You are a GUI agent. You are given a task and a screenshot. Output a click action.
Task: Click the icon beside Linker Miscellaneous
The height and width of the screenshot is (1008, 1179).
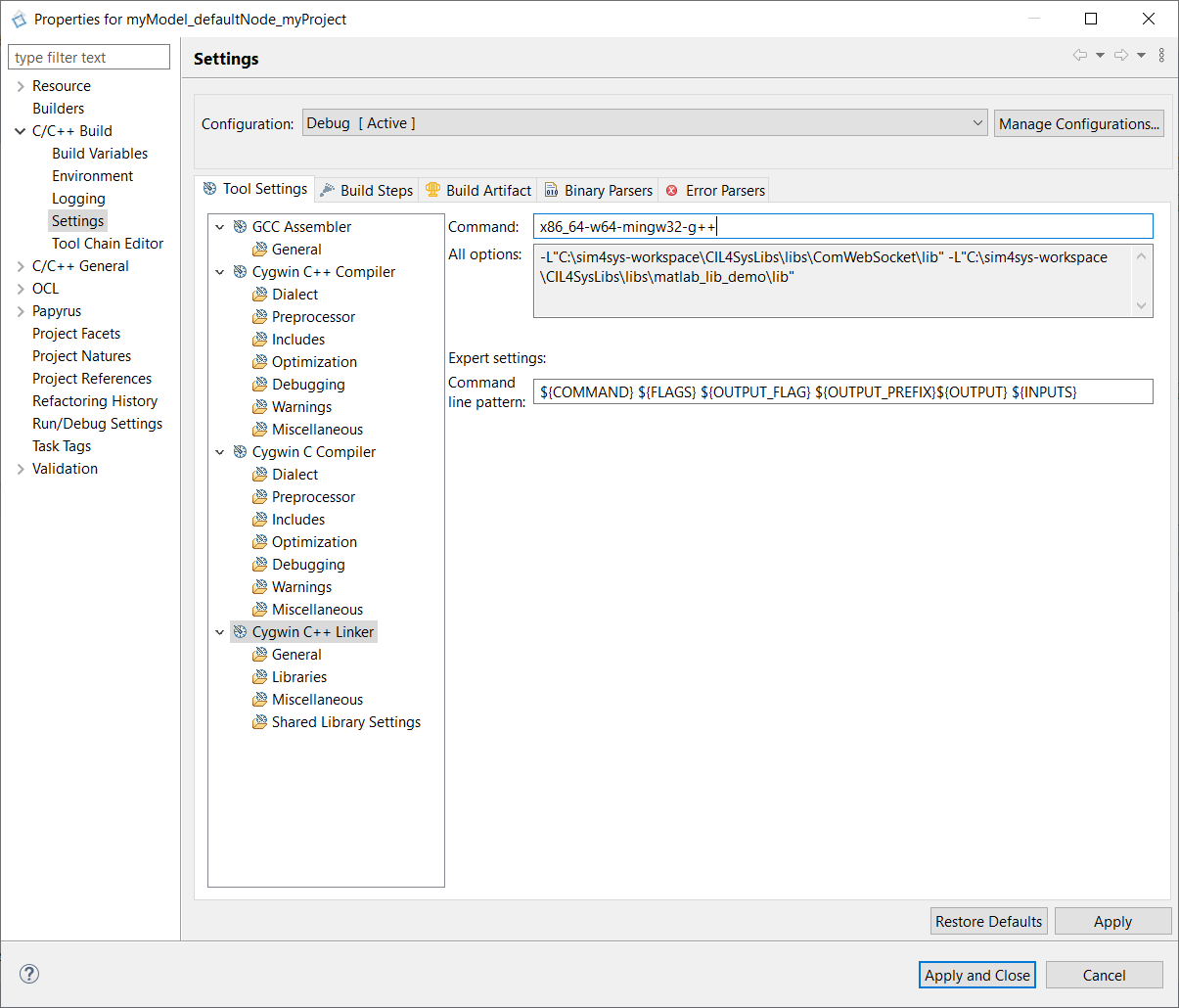[259, 700]
